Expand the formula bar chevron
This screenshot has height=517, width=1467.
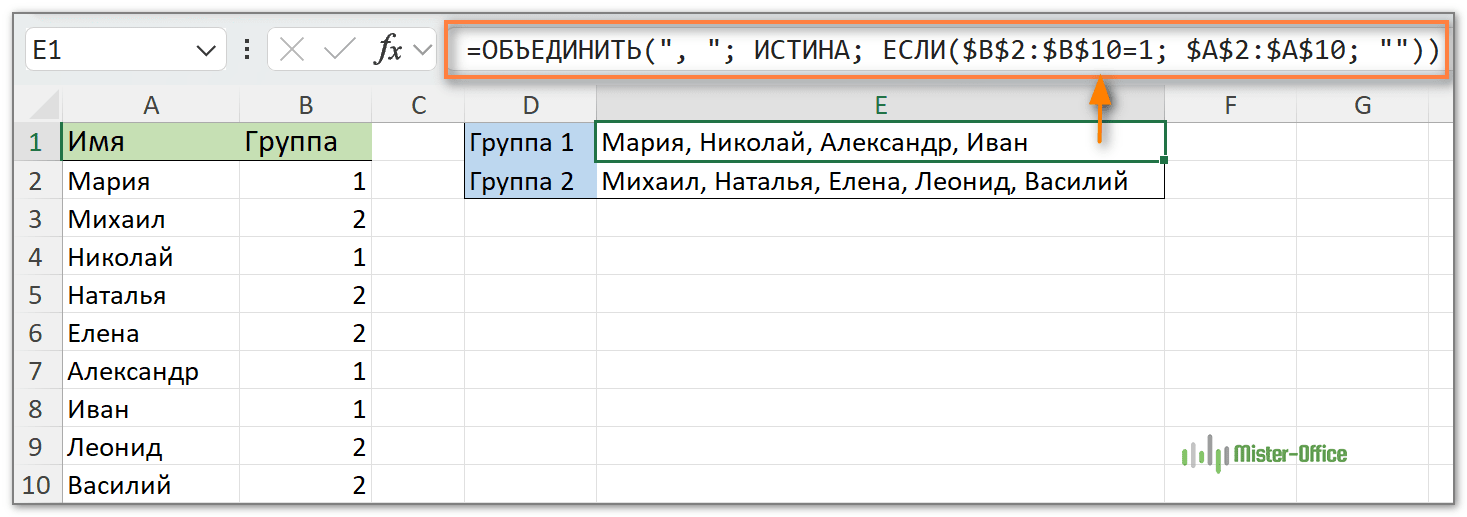(422, 50)
